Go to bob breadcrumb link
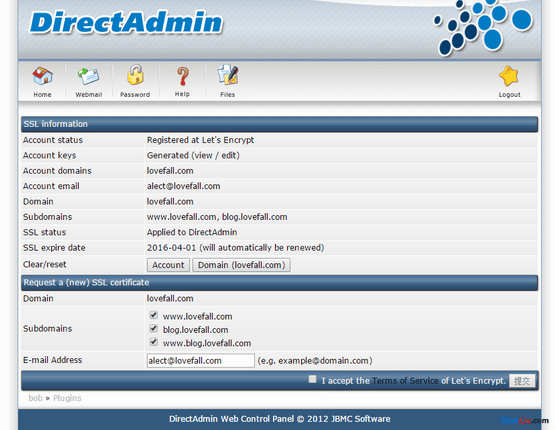 pyautogui.click(x=35, y=398)
